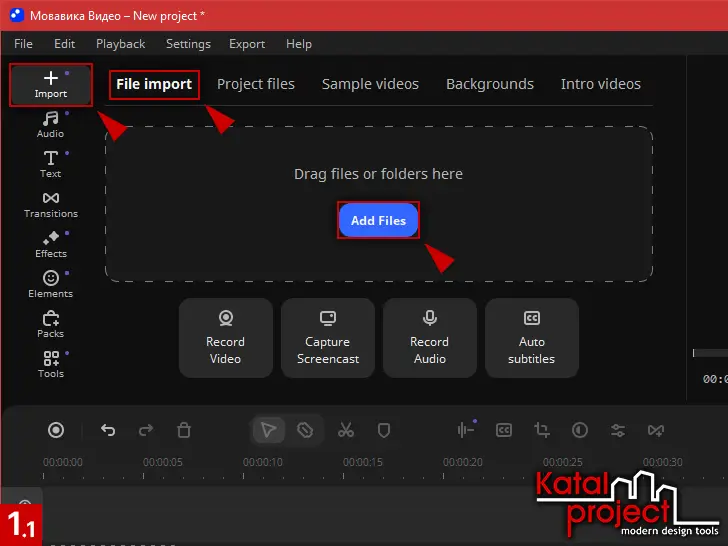This screenshot has height=546, width=728.
Task: Open the Elements panel with smiley icon
Action: [51, 285]
